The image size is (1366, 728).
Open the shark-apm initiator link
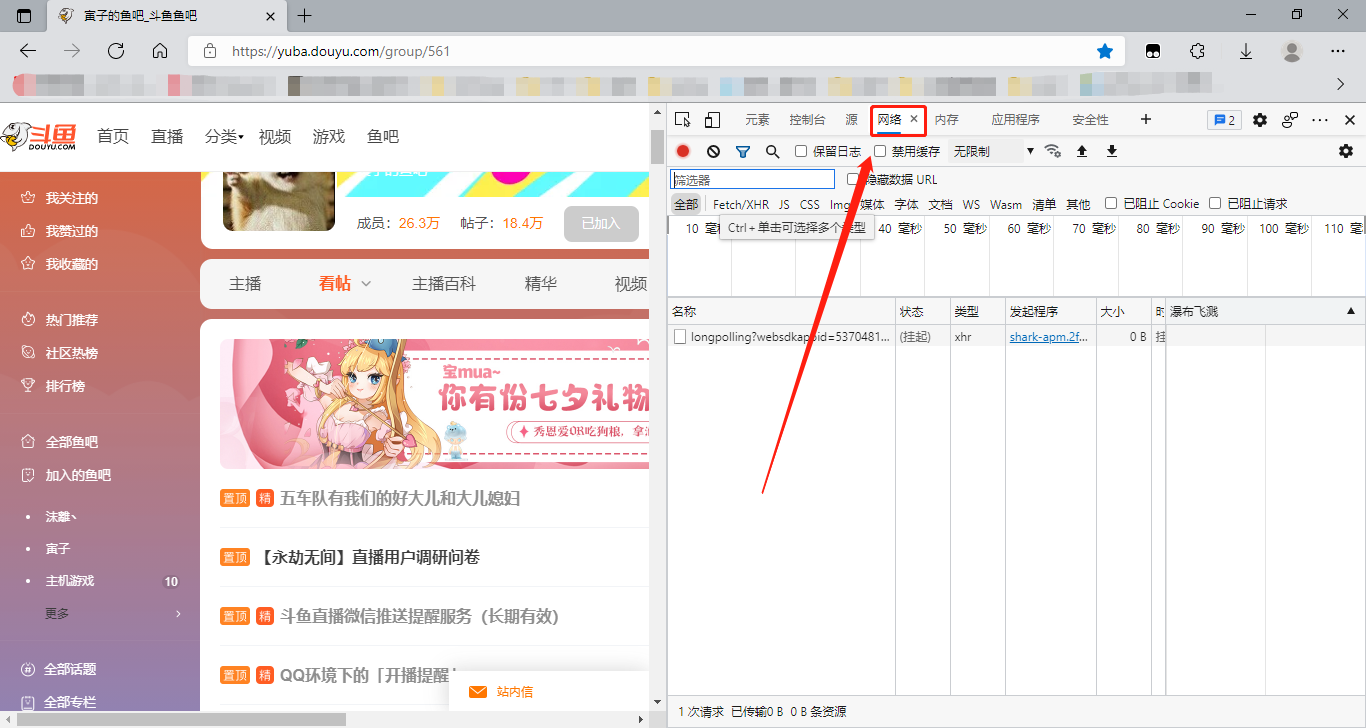coord(1047,337)
